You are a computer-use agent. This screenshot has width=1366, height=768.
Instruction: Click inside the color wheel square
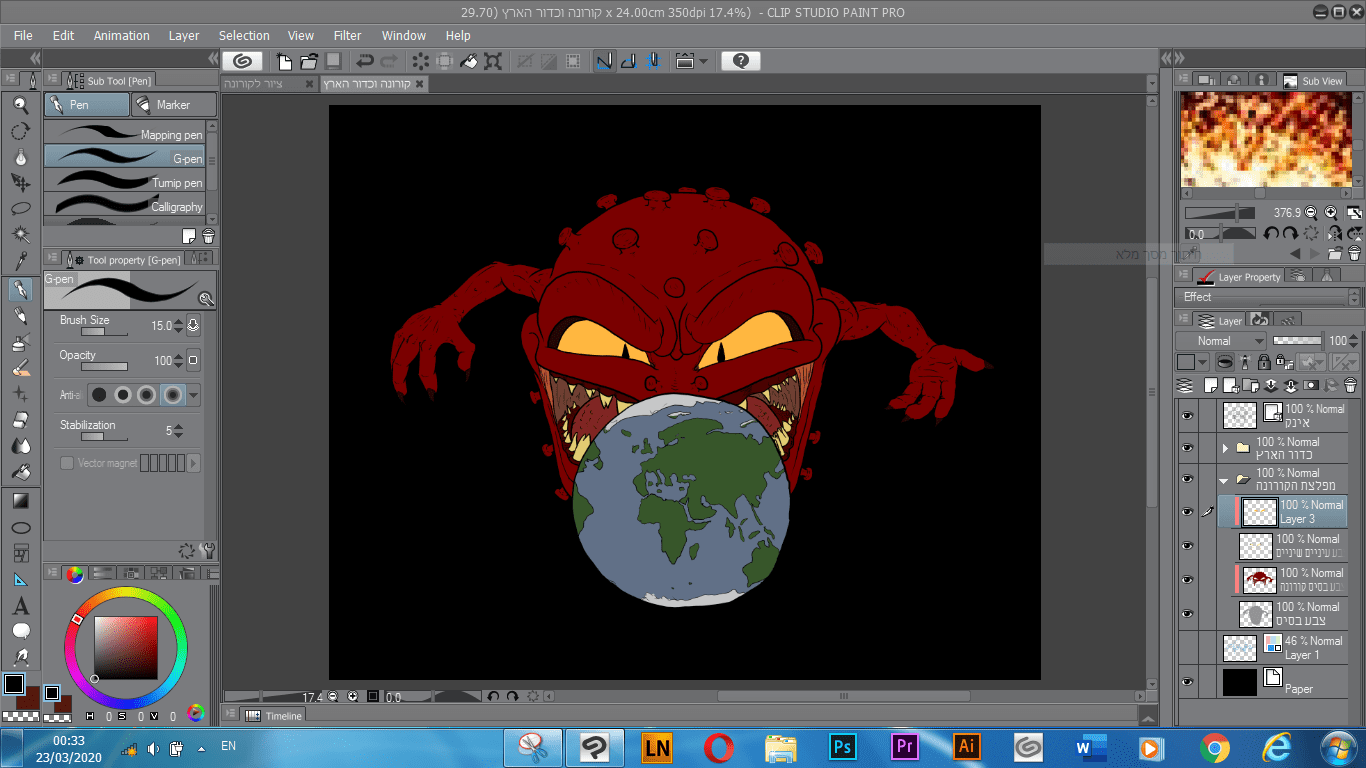(126, 647)
